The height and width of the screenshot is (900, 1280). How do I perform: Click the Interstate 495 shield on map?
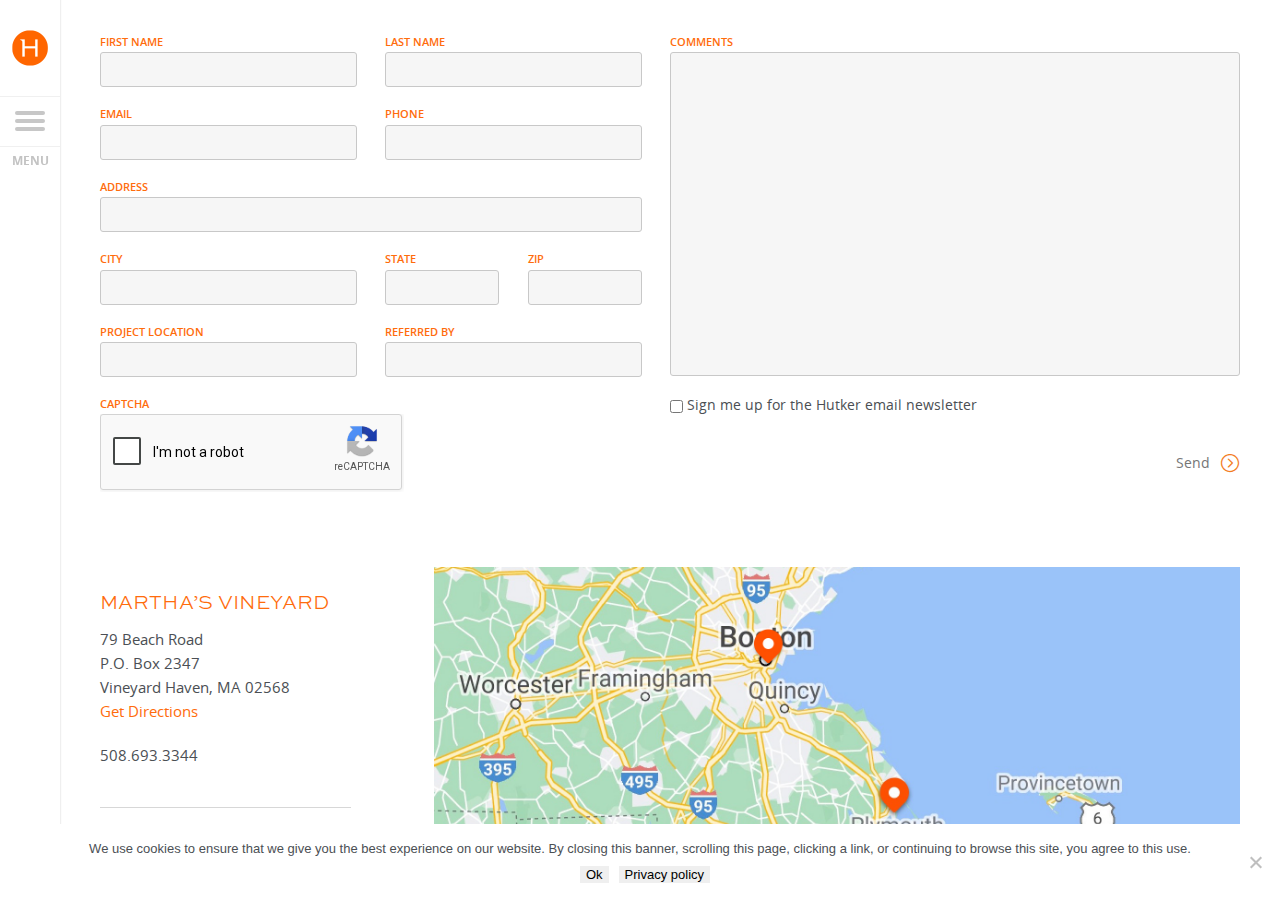coord(639,781)
